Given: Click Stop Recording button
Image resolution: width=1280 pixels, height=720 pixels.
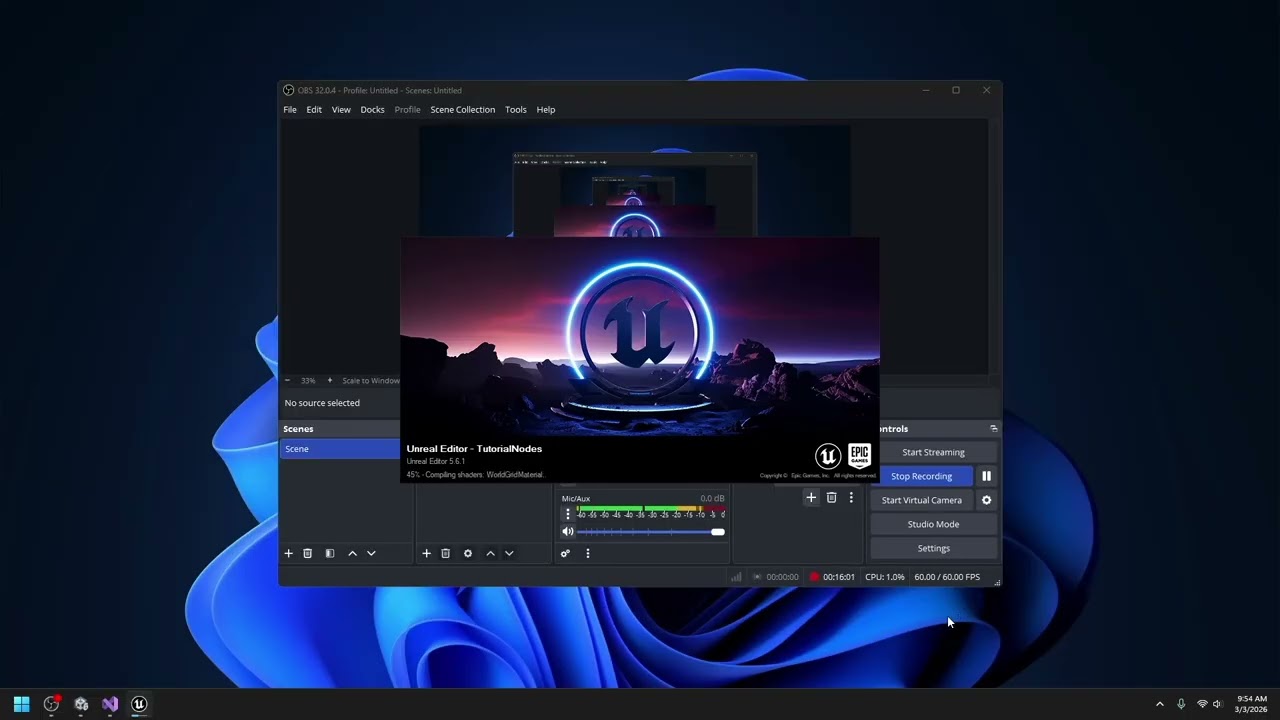Looking at the screenshot, I should 921,476.
